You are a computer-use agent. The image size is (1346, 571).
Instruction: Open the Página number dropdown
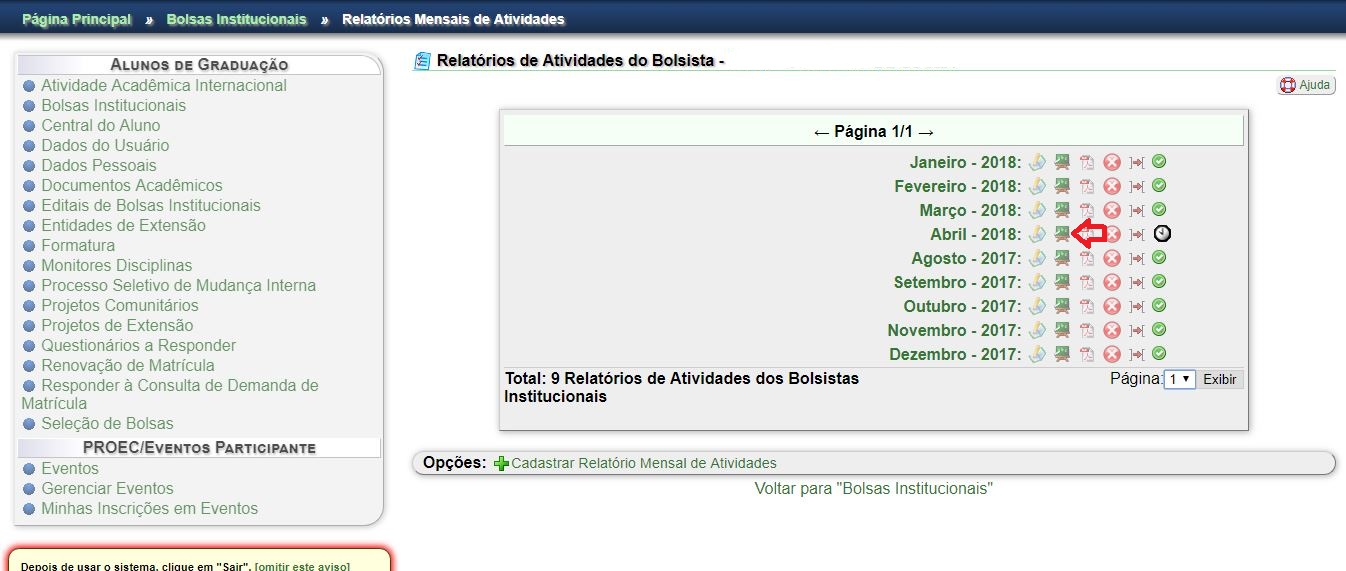(x=1180, y=380)
